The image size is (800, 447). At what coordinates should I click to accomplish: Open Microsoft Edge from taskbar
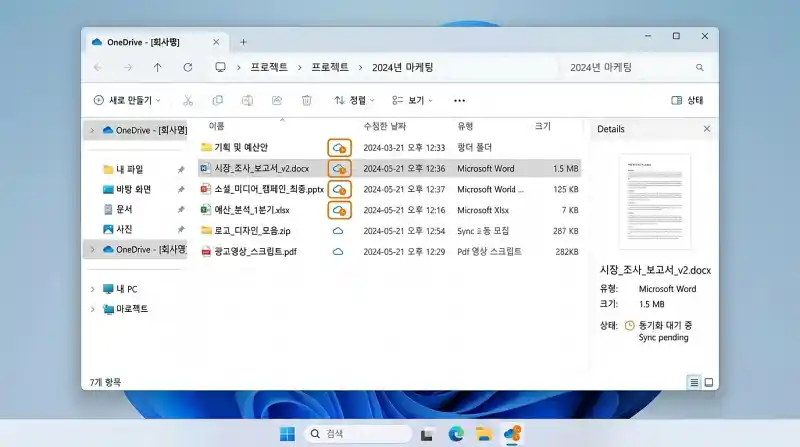click(456, 434)
